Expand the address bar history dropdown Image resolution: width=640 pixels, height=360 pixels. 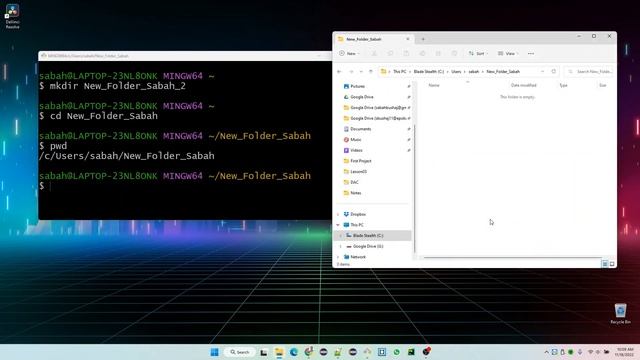pos(542,71)
